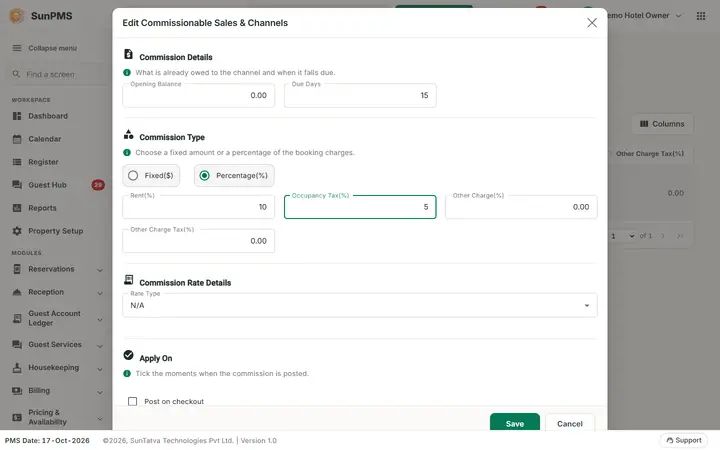Screen dimensions: 720x450
Task: Select the Fixed($) radio option
Action: 151,175
